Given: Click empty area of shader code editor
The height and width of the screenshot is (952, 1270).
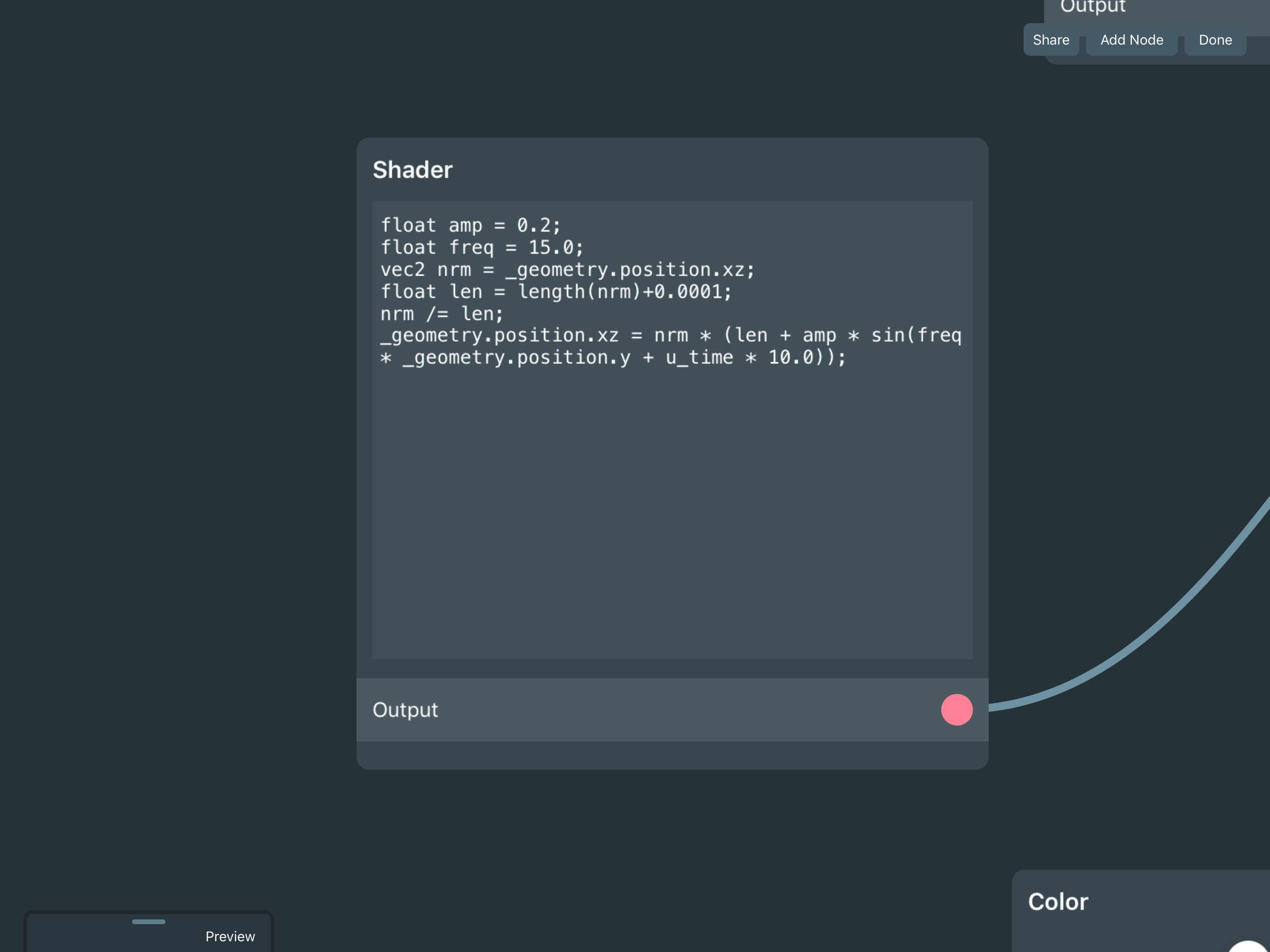Looking at the screenshot, I should [x=672, y=517].
